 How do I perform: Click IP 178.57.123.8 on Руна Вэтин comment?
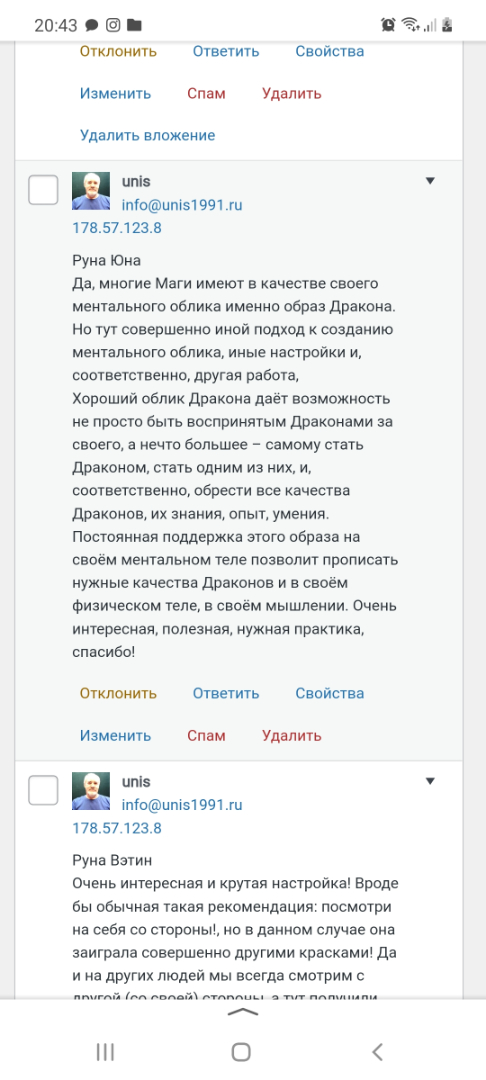(117, 828)
